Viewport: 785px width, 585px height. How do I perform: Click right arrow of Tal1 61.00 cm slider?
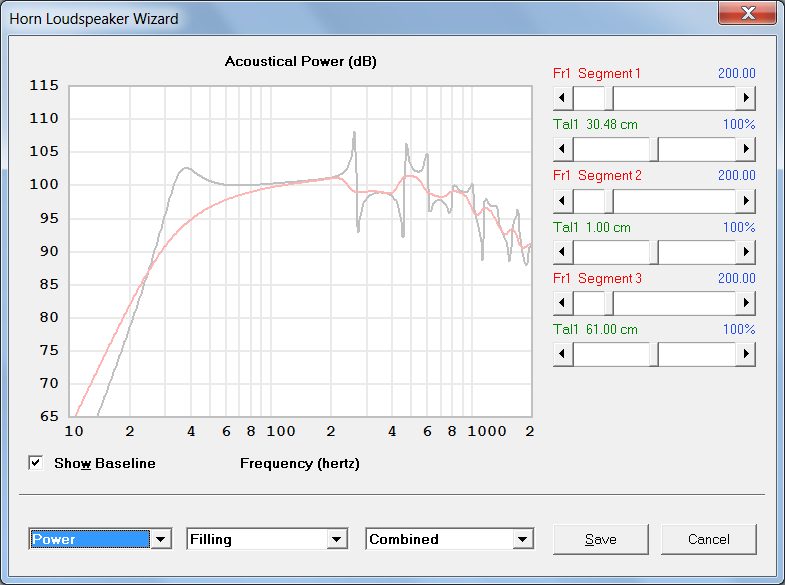(x=745, y=354)
